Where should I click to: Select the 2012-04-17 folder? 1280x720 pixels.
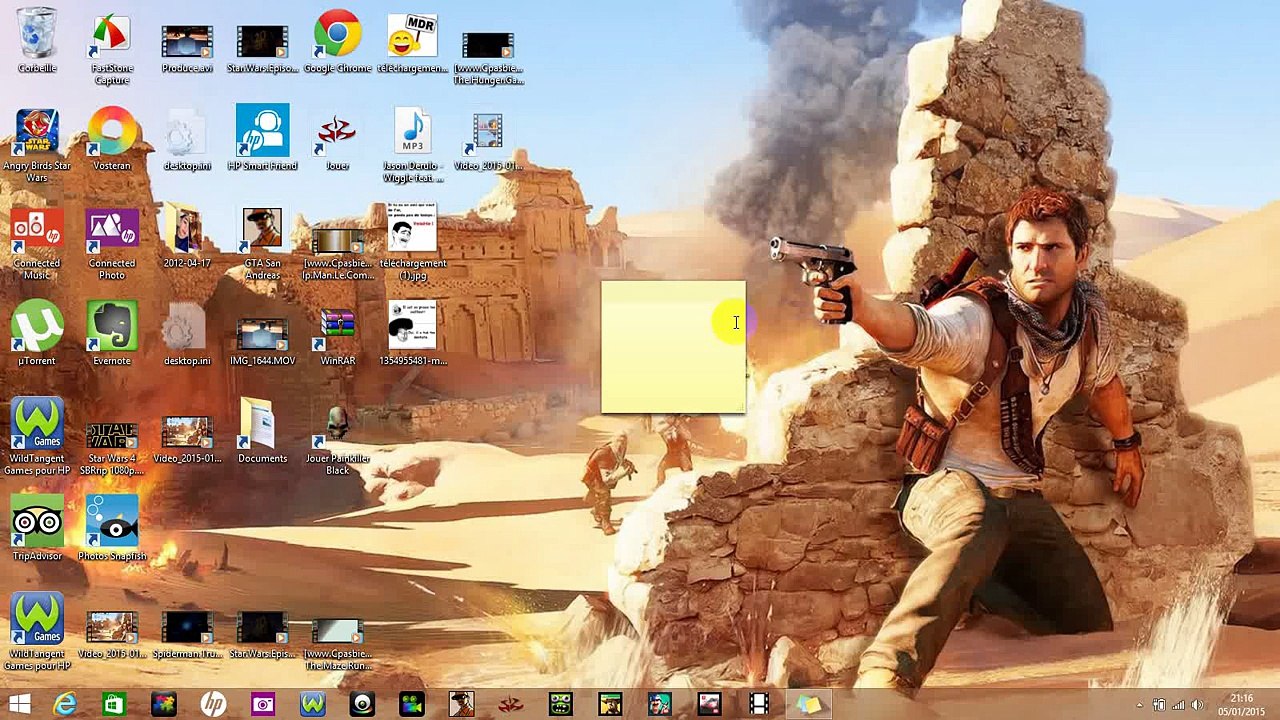187,236
